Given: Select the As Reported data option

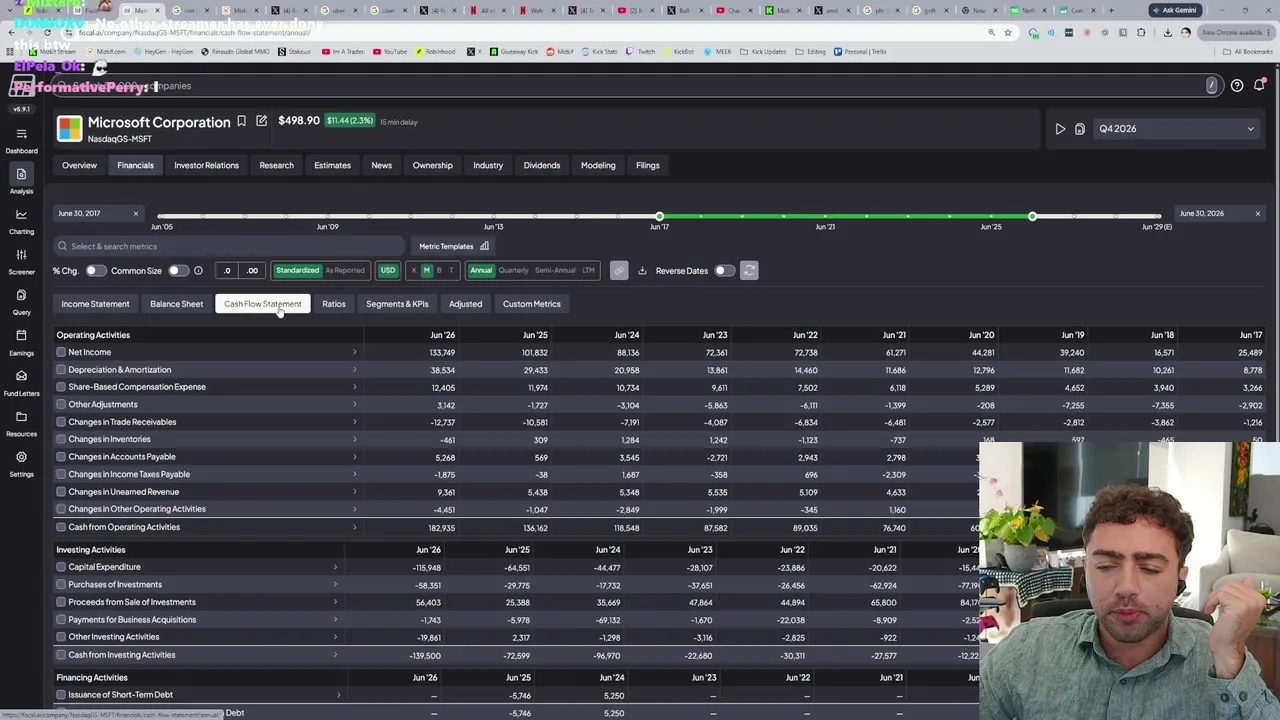Looking at the screenshot, I should pos(344,271).
